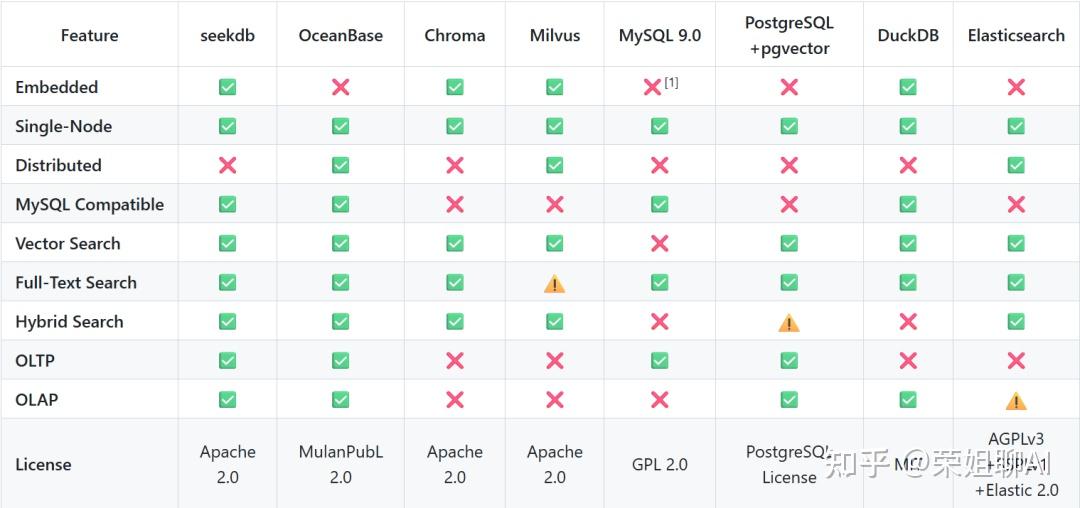Click the red cross for Chroma MySQL Compatible
1080x508 pixels.
(x=455, y=204)
